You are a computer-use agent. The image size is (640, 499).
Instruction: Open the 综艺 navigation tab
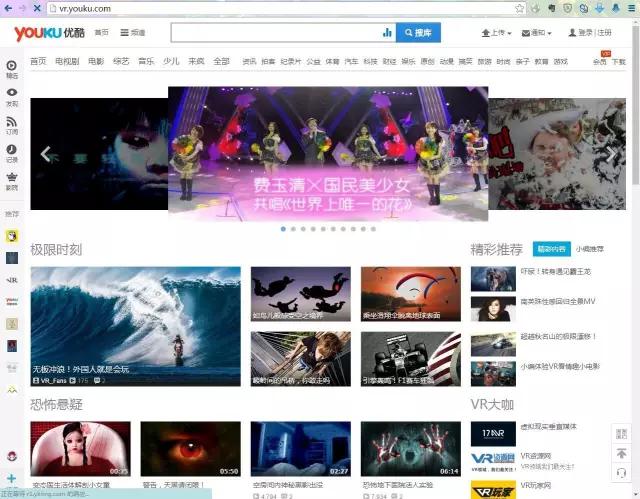coord(121,61)
